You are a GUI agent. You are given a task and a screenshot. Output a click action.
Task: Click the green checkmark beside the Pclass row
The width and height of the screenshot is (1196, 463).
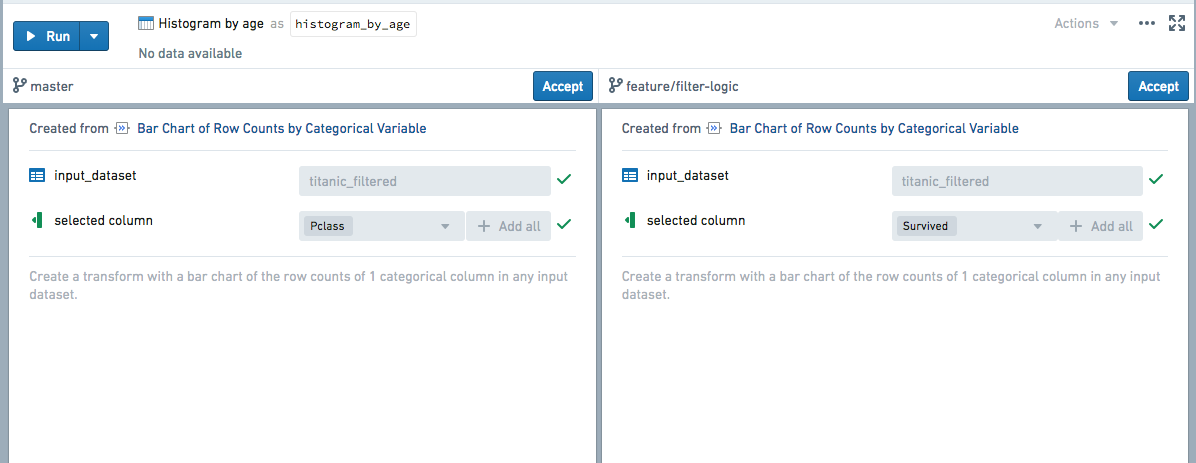point(564,225)
